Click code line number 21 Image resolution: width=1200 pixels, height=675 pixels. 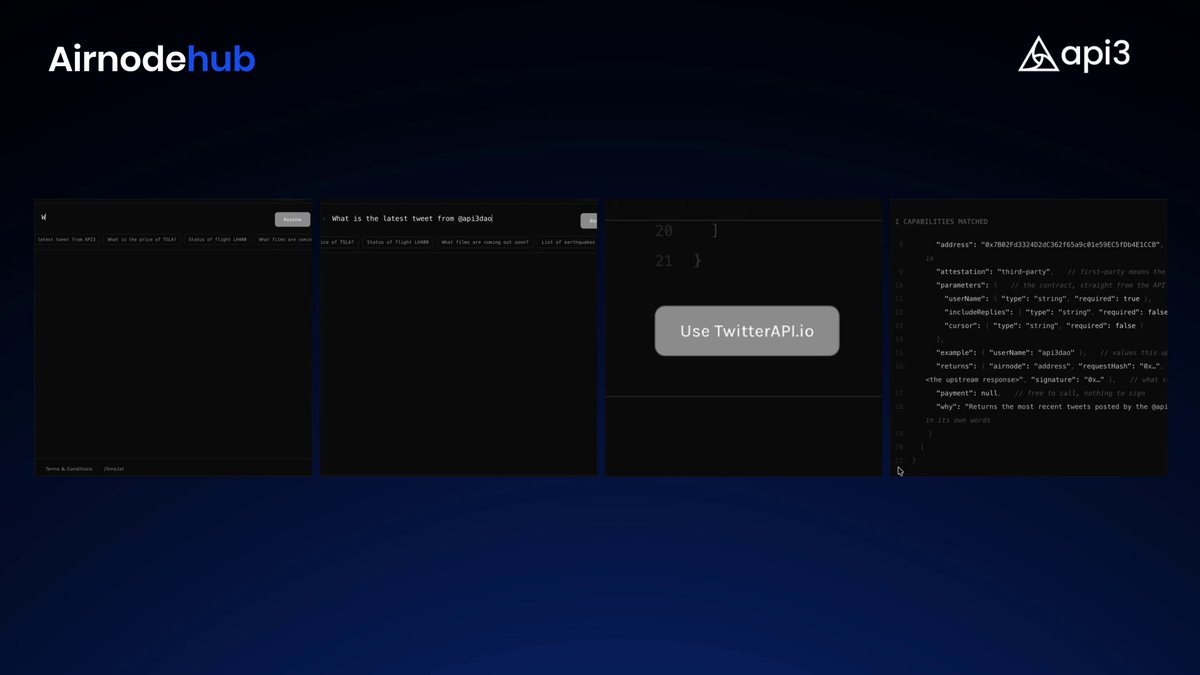(664, 260)
